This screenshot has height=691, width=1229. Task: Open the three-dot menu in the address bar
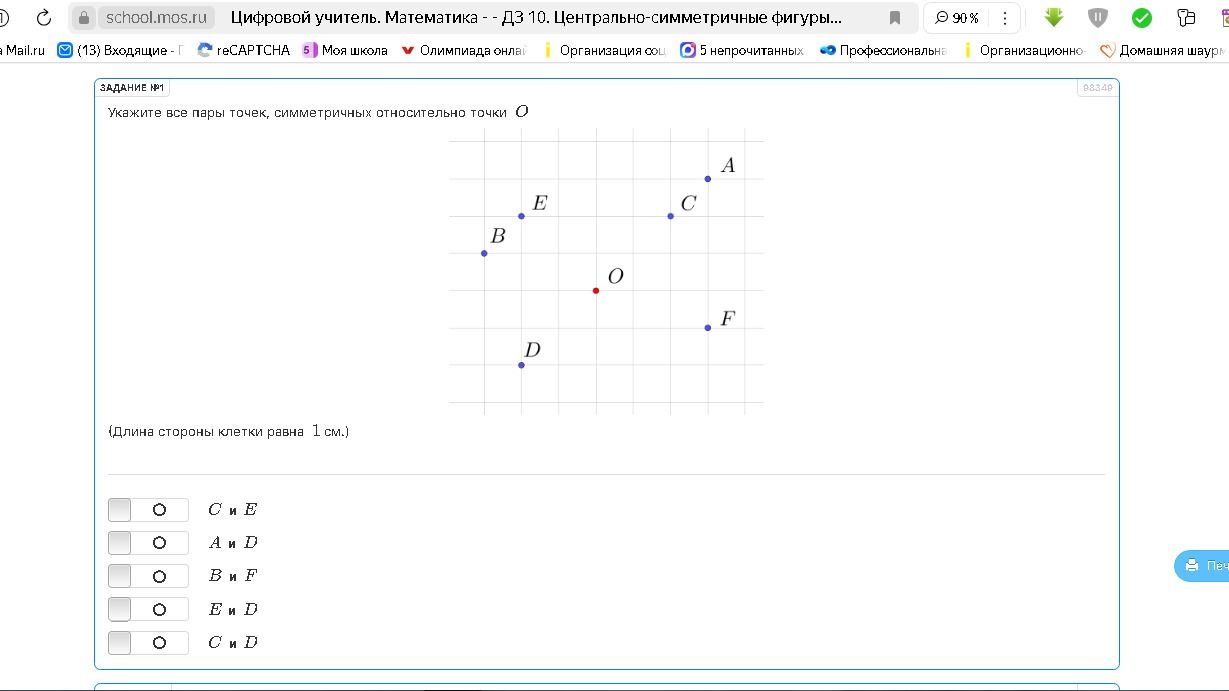1005,18
